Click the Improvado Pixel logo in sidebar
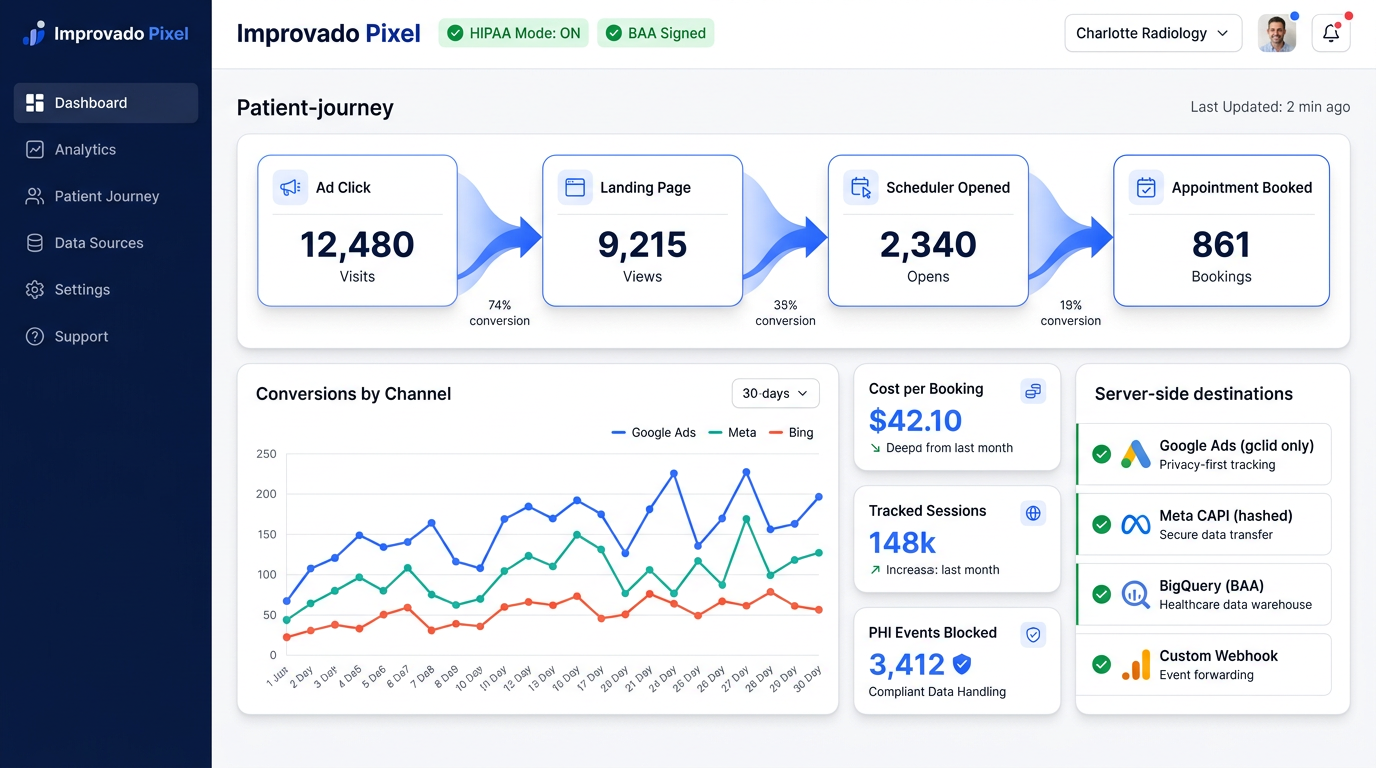This screenshot has width=1376, height=768. click(x=105, y=33)
